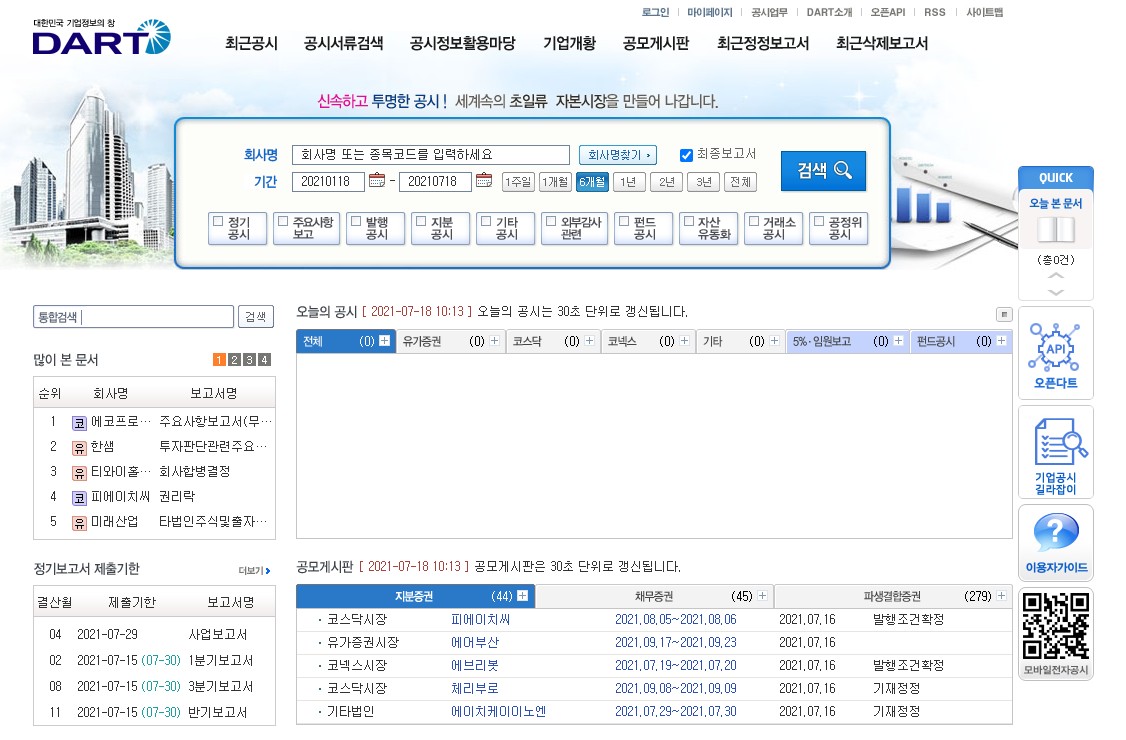The width and height of the screenshot is (1126, 740).
Task: Expand 펀드공시 tab plus icon
Action: click(x=1002, y=341)
